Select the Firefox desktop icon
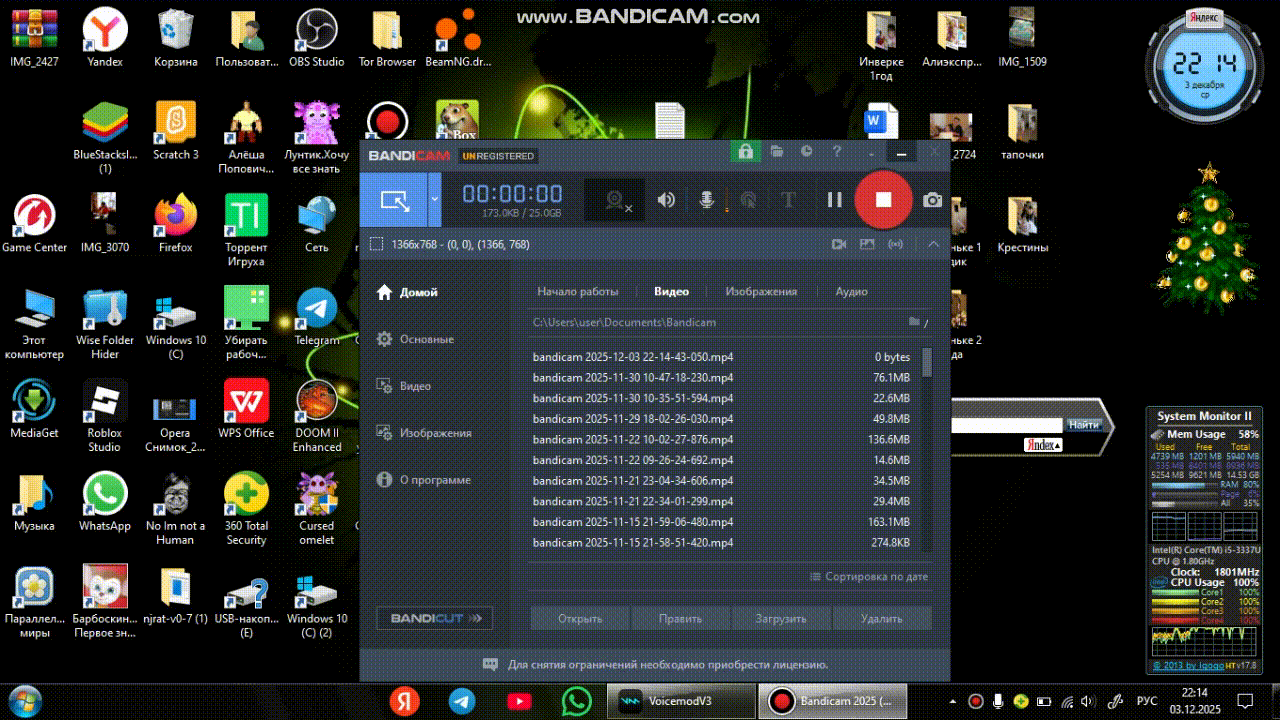Viewport: 1280px width, 720px height. [175, 224]
